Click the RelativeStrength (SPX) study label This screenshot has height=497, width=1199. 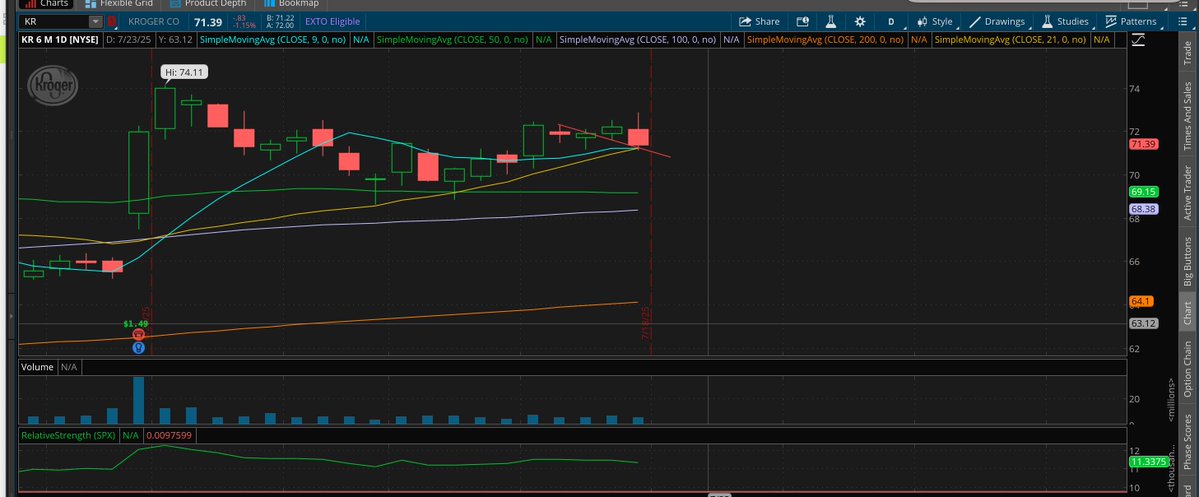[69, 435]
